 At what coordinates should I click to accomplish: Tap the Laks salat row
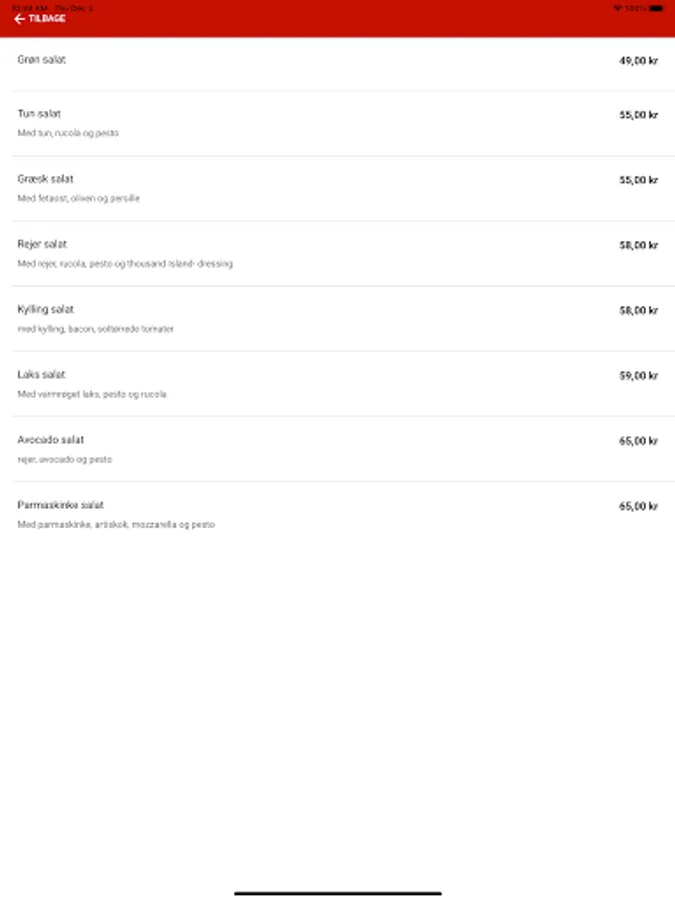(42, 375)
